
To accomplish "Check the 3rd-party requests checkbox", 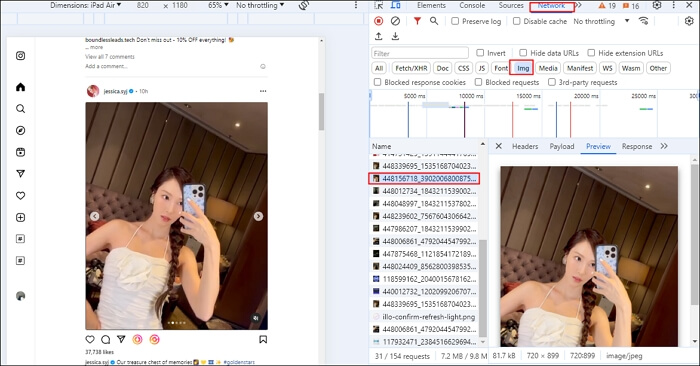I will point(552,82).
